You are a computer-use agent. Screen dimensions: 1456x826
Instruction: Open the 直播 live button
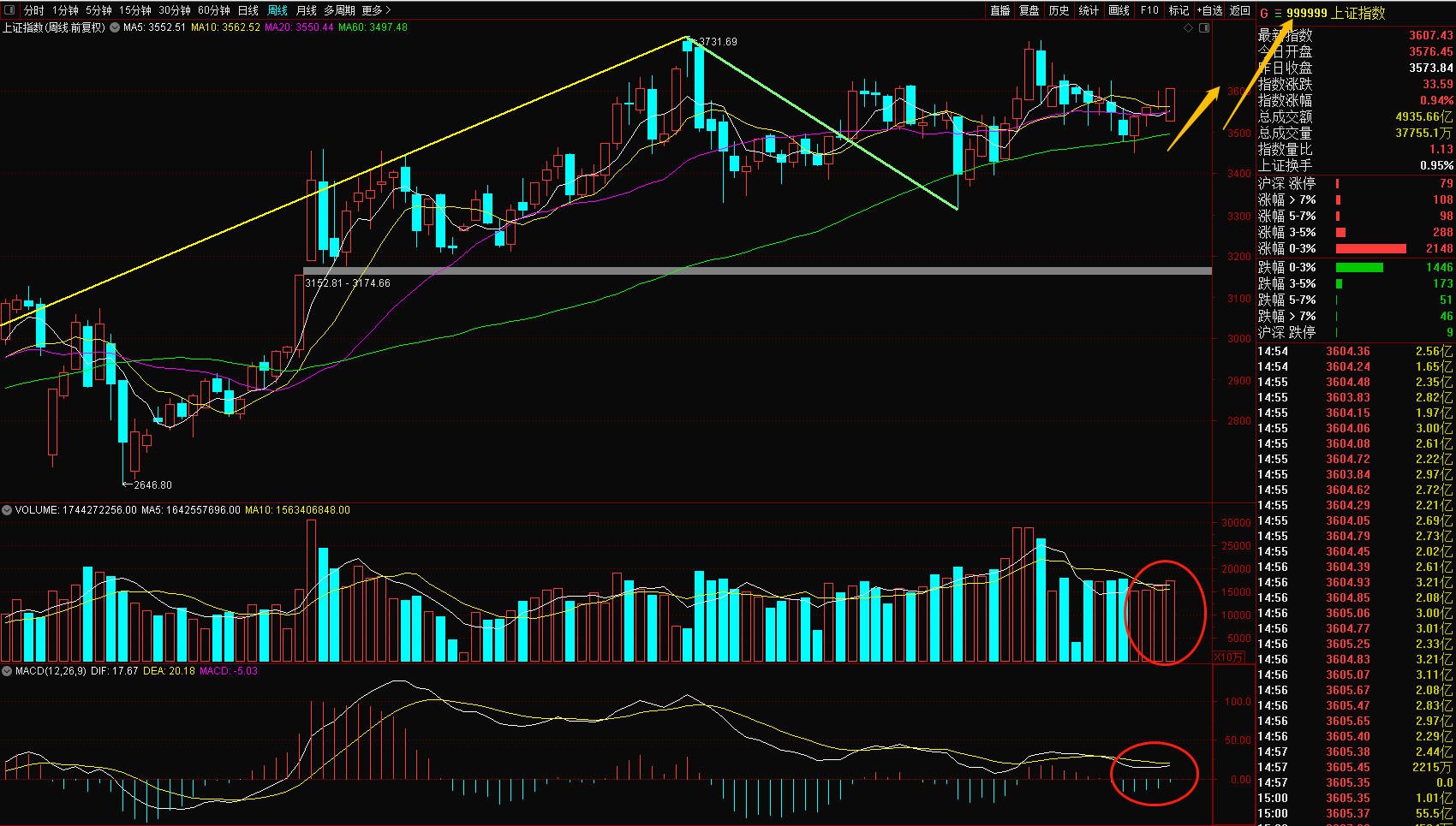point(1000,10)
